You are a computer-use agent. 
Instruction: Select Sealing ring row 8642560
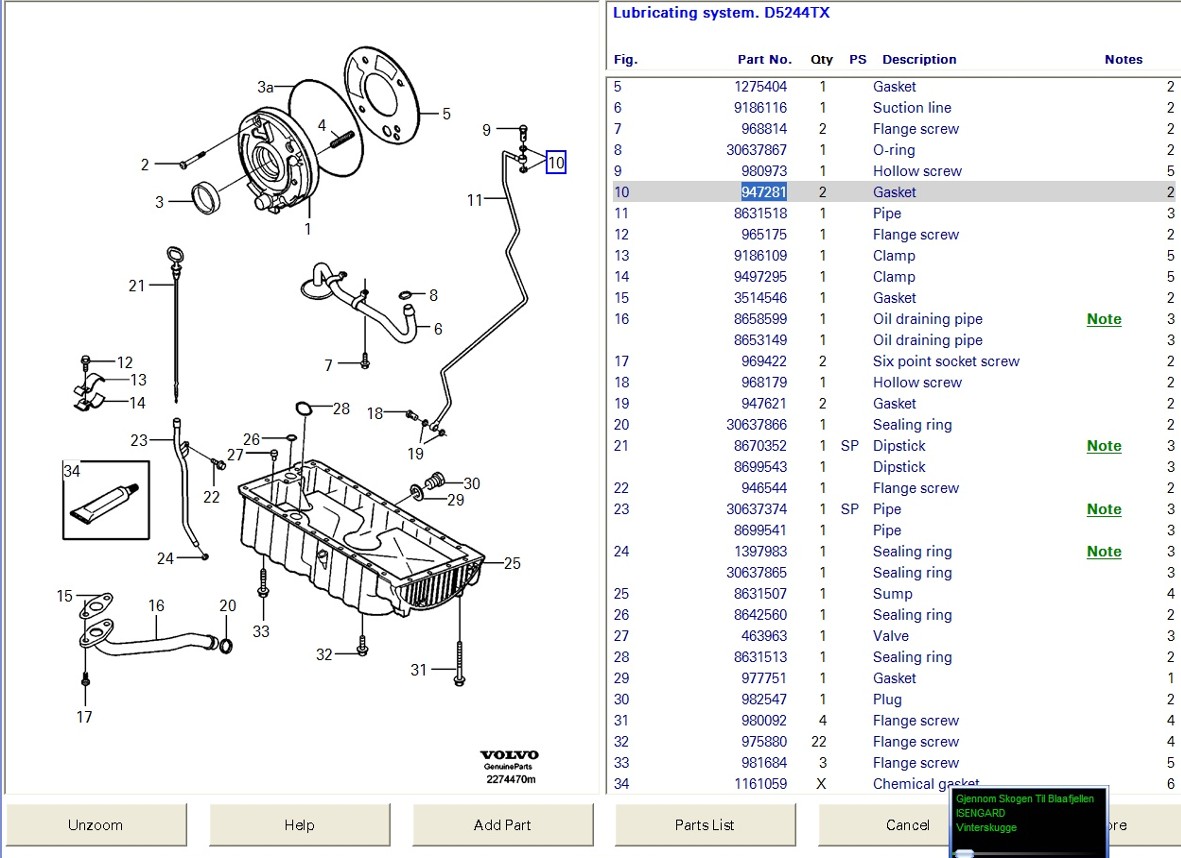click(x=893, y=615)
